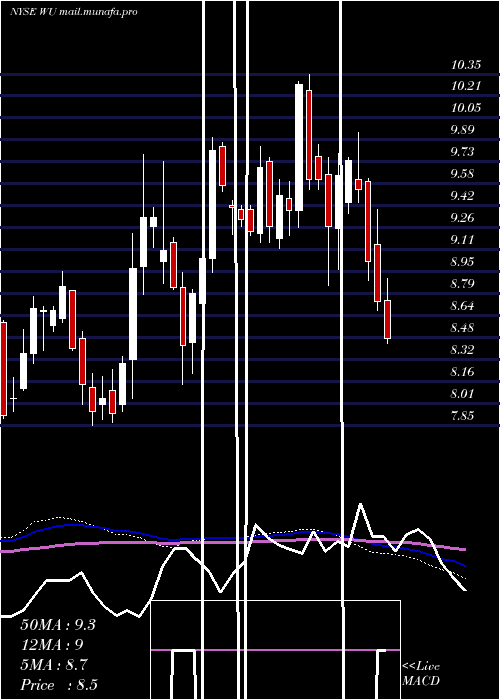Click the 5MA : 8.7 readout
Screen dimensions: 500x700
pyautogui.click(x=54, y=665)
